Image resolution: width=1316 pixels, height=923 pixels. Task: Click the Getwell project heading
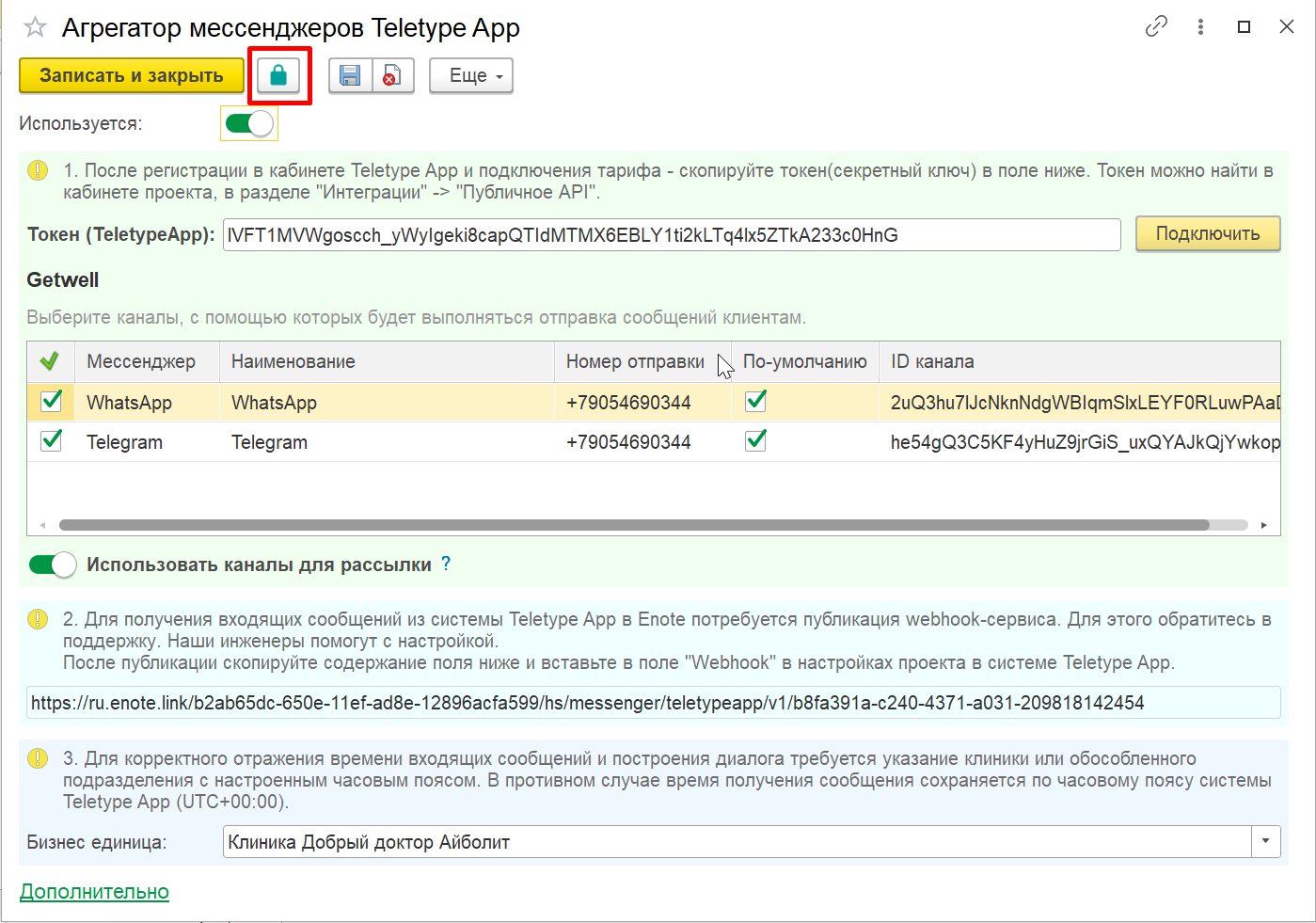(63, 279)
